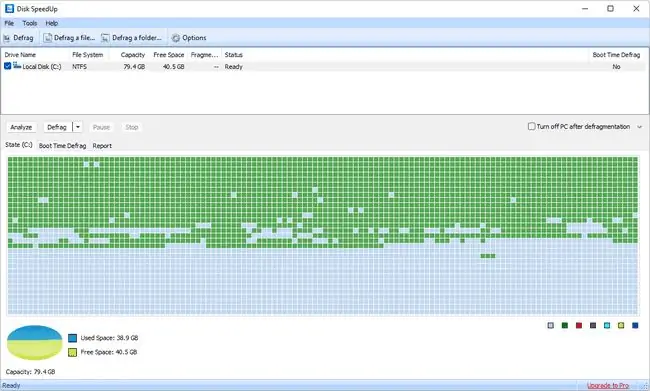Click the Capacity column header
Image resolution: width=650 pixels, height=391 pixels.
[133, 55]
